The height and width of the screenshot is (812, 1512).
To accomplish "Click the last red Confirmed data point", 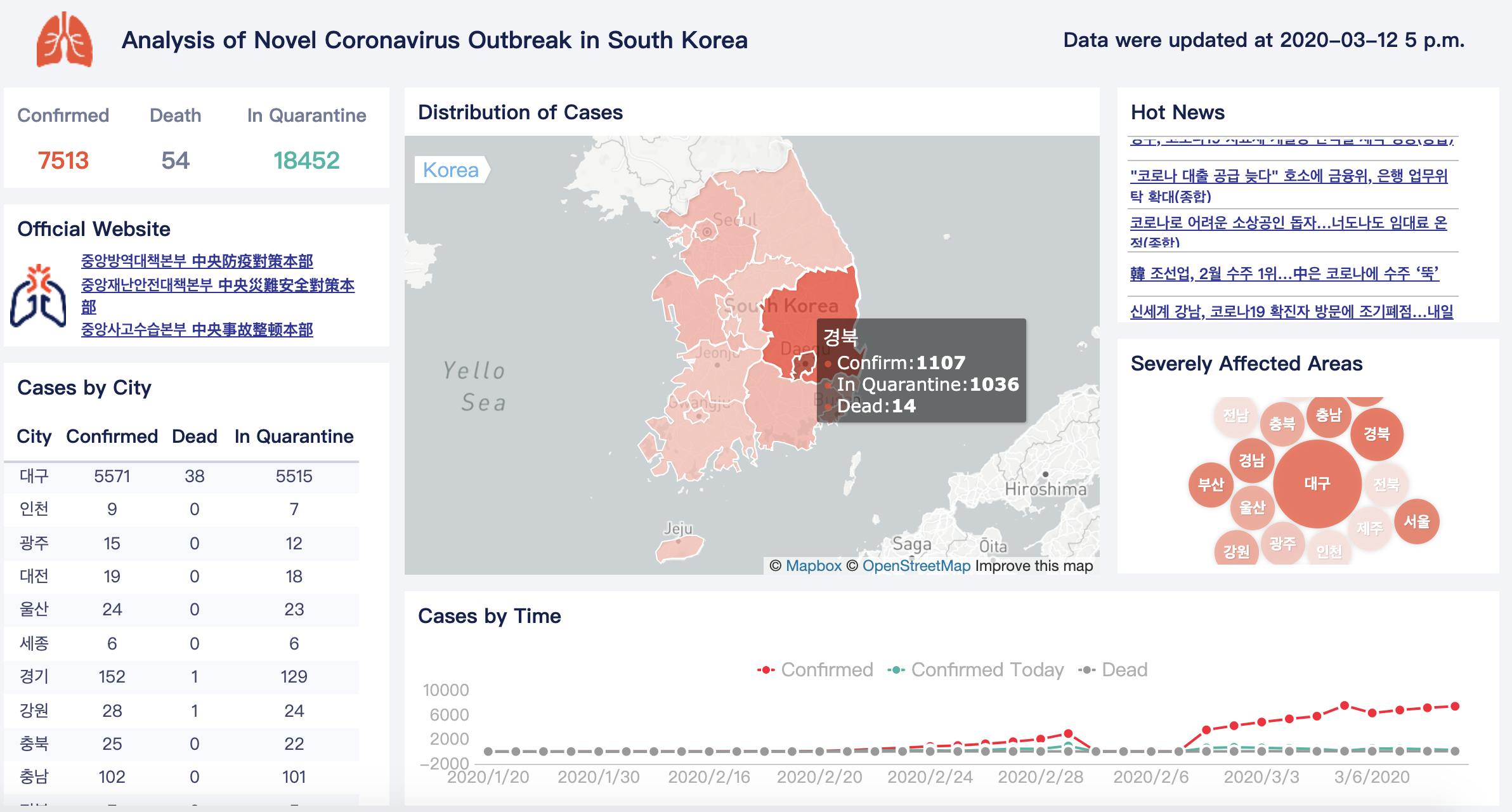I will click(x=1455, y=706).
